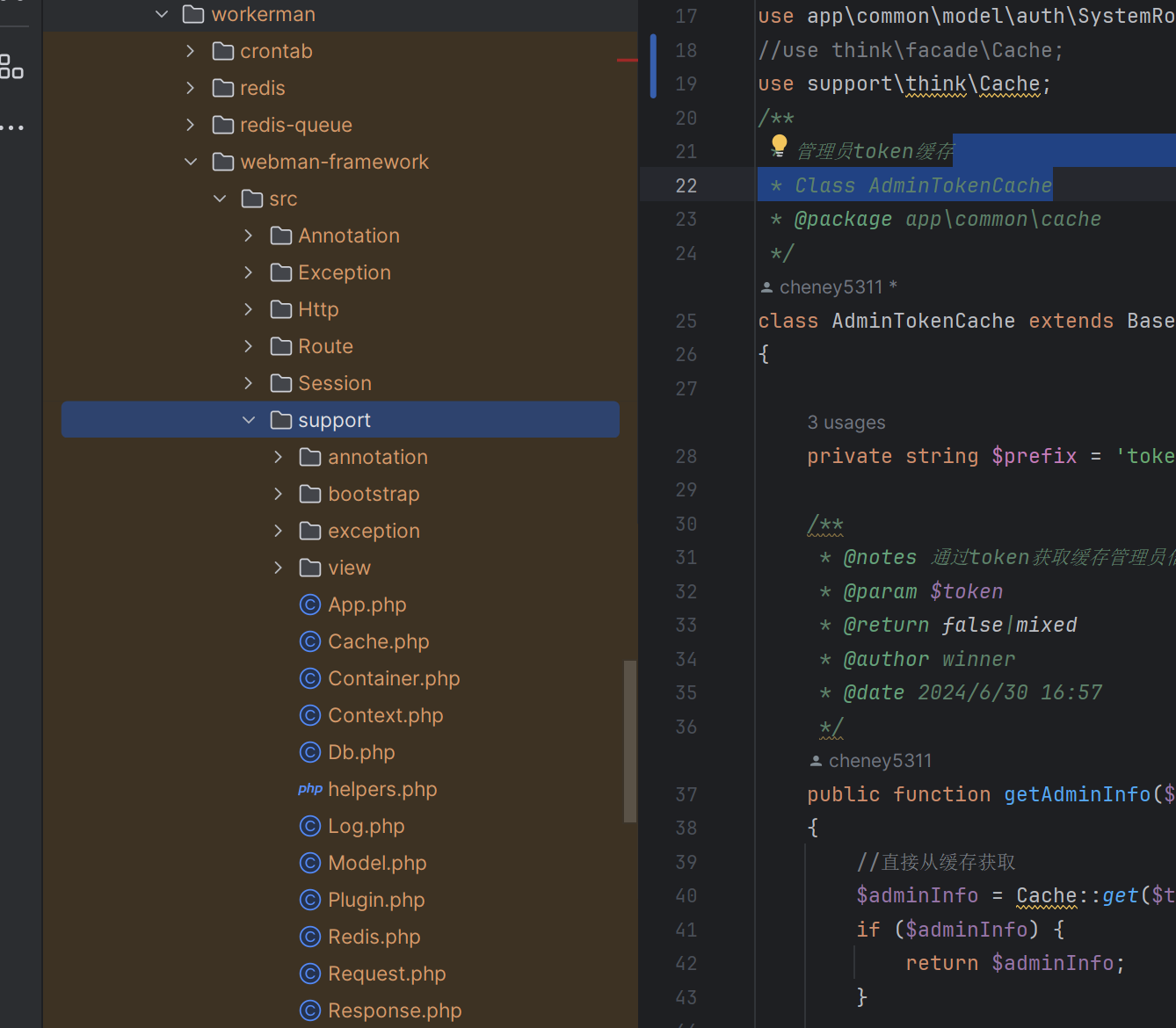The width and height of the screenshot is (1176, 1028).
Task: Click the helpers.php PHP file icon
Action: tap(309, 789)
